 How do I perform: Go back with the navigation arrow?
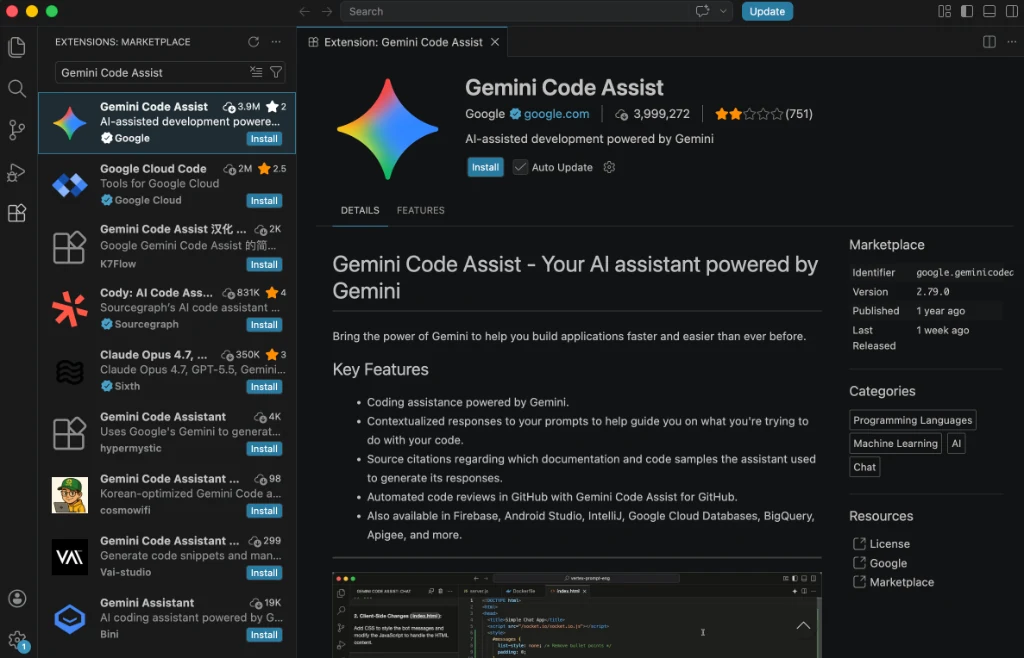point(304,11)
